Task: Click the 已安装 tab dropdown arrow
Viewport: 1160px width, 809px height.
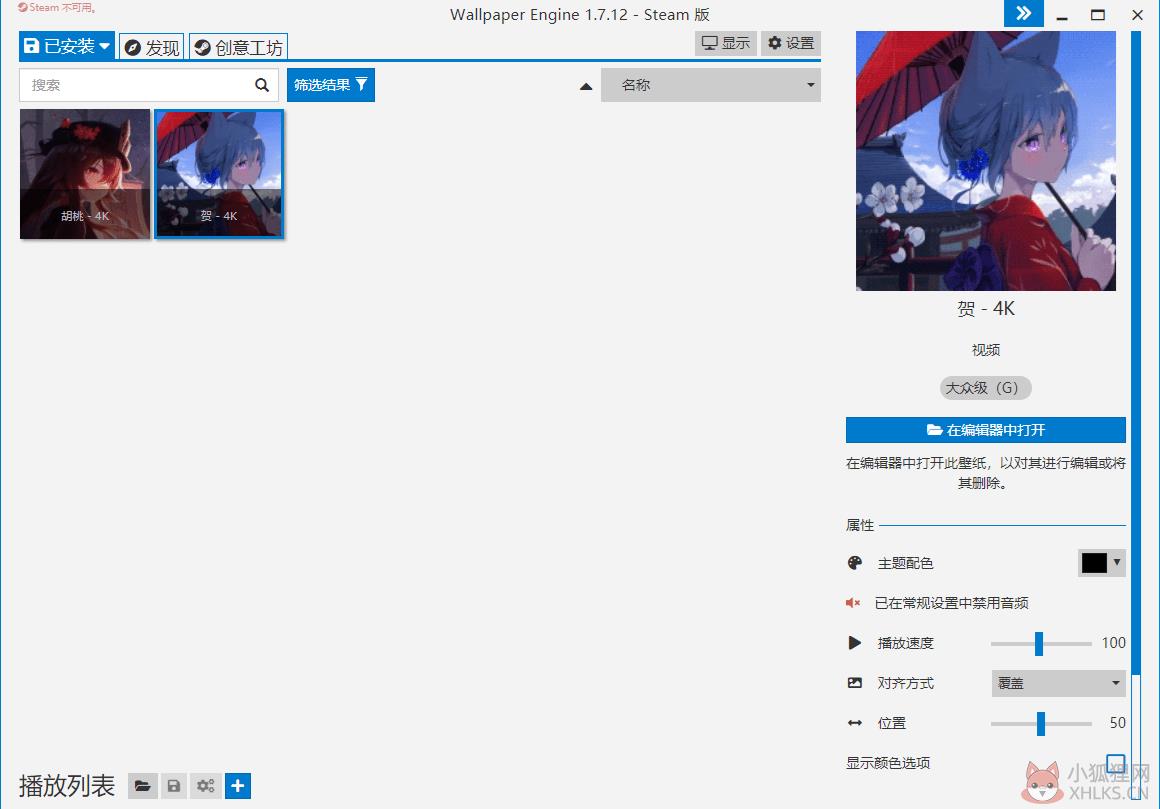Action: coord(104,47)
